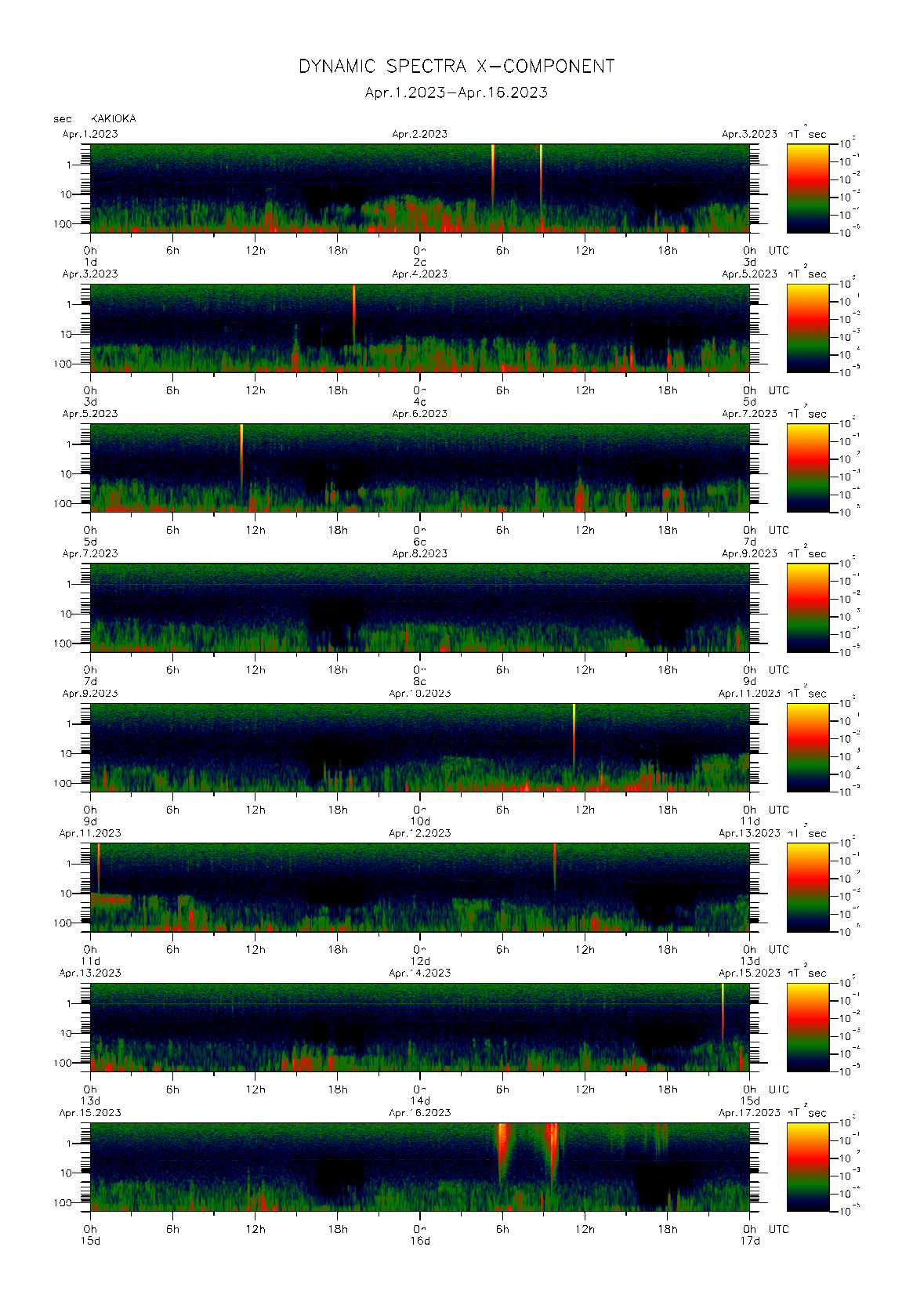
Task: Click the 1d day marker label
Action: (90, 263)
